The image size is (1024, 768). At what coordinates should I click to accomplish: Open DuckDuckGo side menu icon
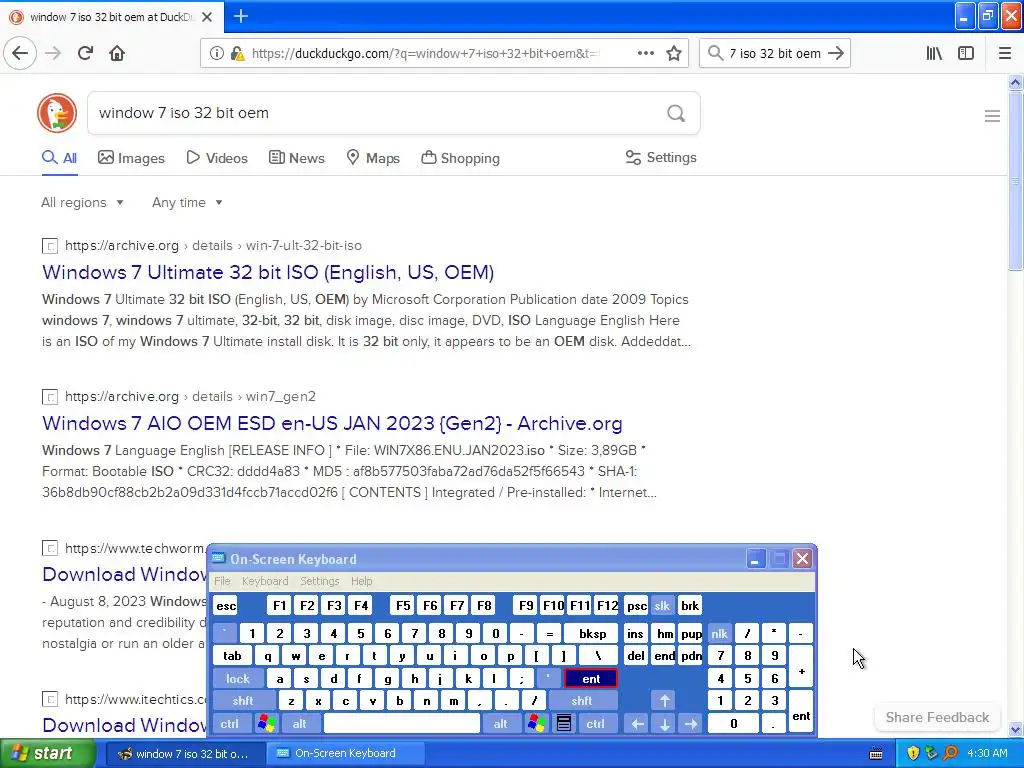pos(992,116)
